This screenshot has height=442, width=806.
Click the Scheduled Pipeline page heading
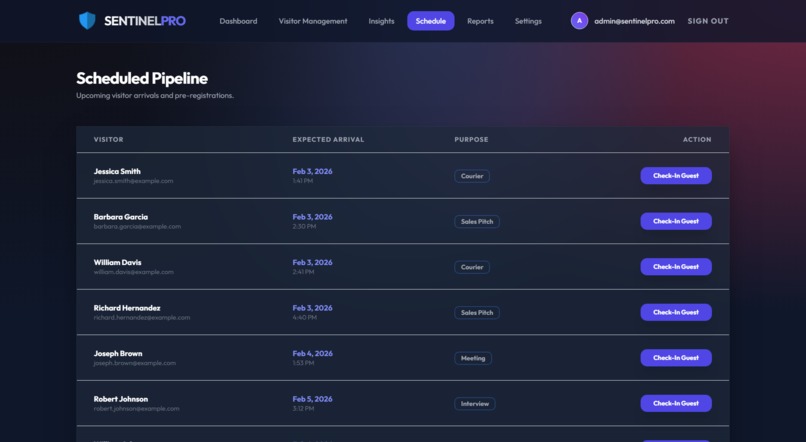point(142,78)
